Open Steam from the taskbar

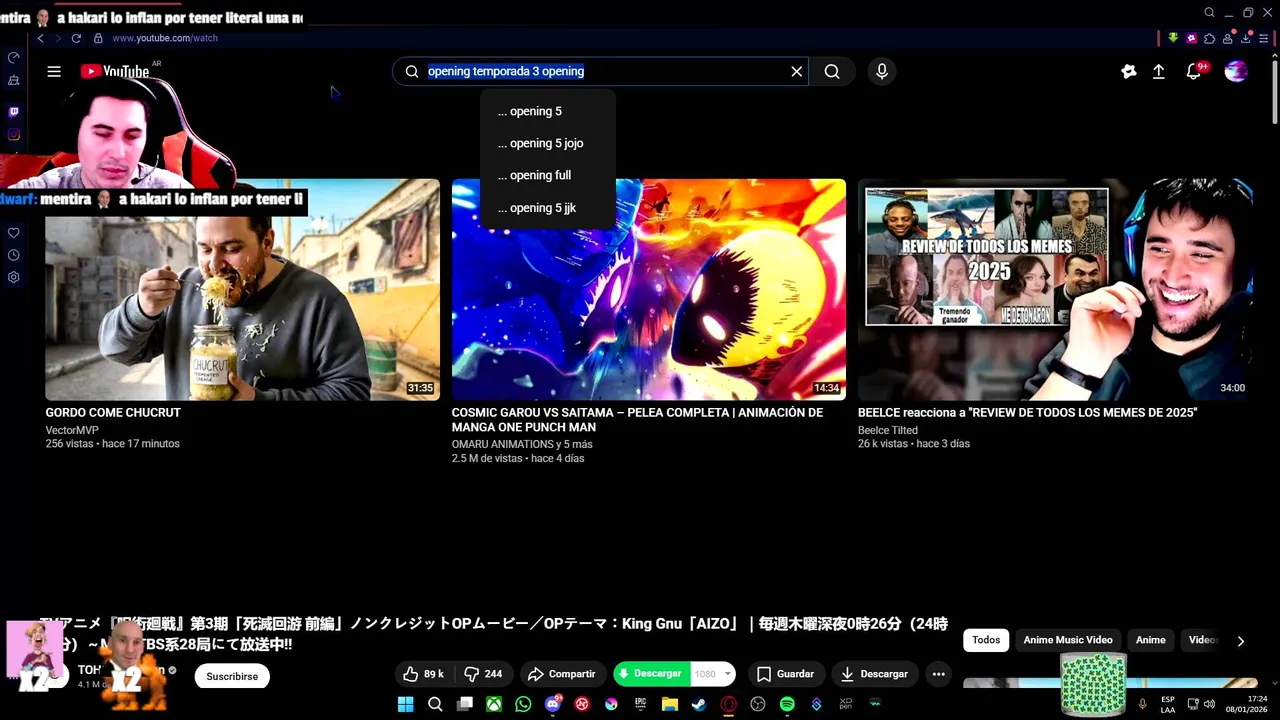click(699, 704)
